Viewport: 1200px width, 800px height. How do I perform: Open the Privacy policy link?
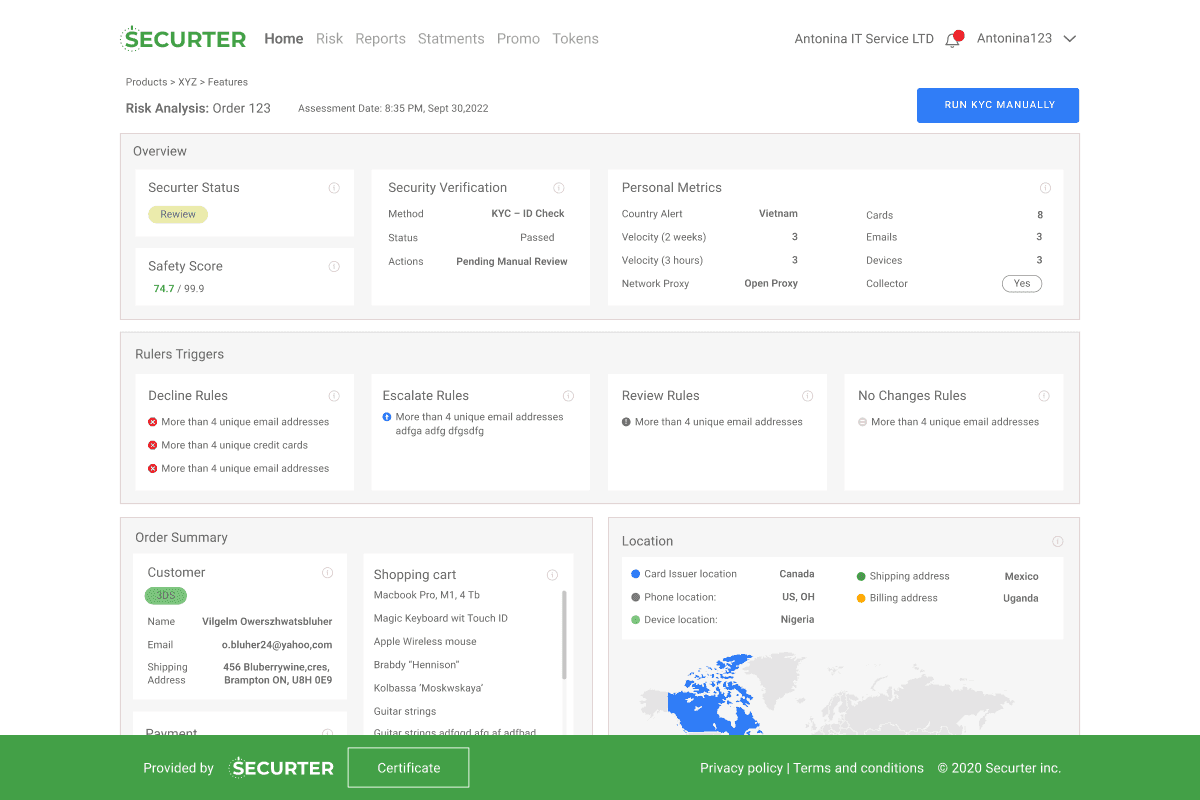[741, 768]
